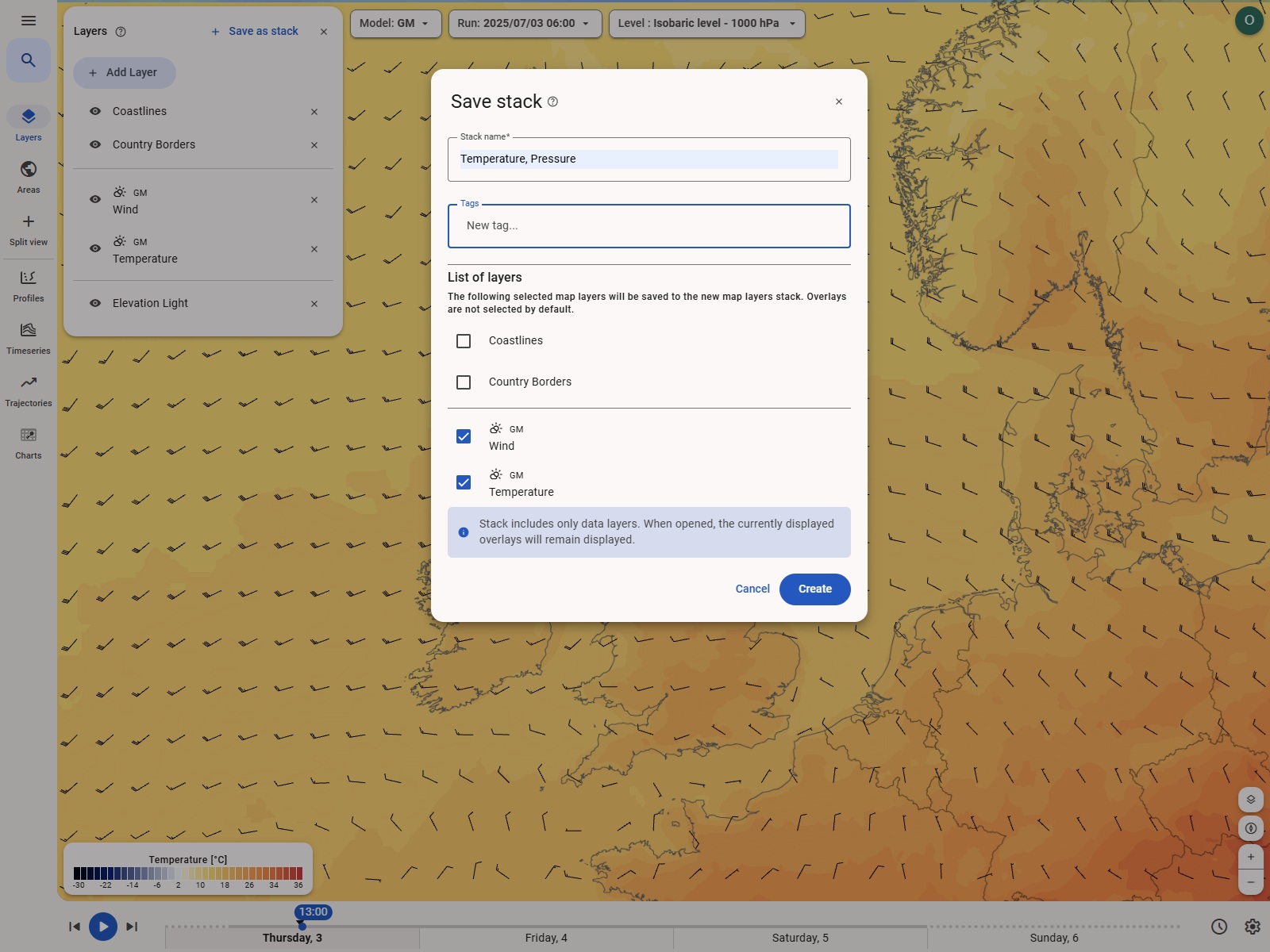Click the Add Layer button
Image resolution: width=1270 pixels, height=952 pixels.
point(125,72)
